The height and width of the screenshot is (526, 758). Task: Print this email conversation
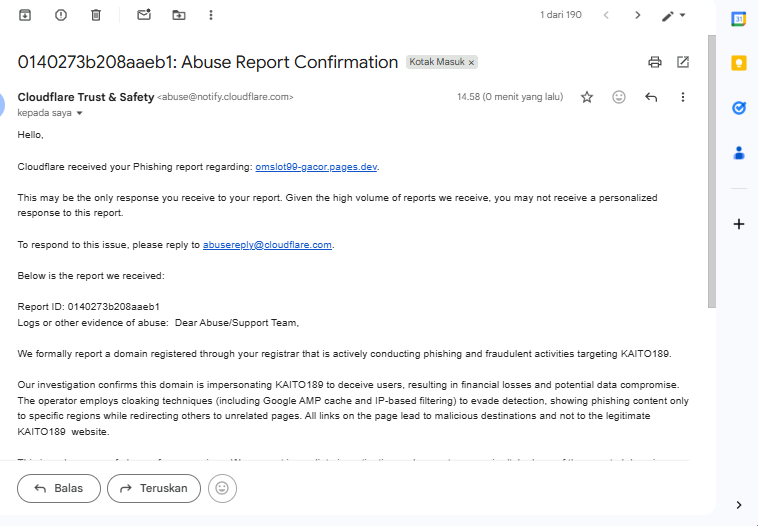point(655,62)
